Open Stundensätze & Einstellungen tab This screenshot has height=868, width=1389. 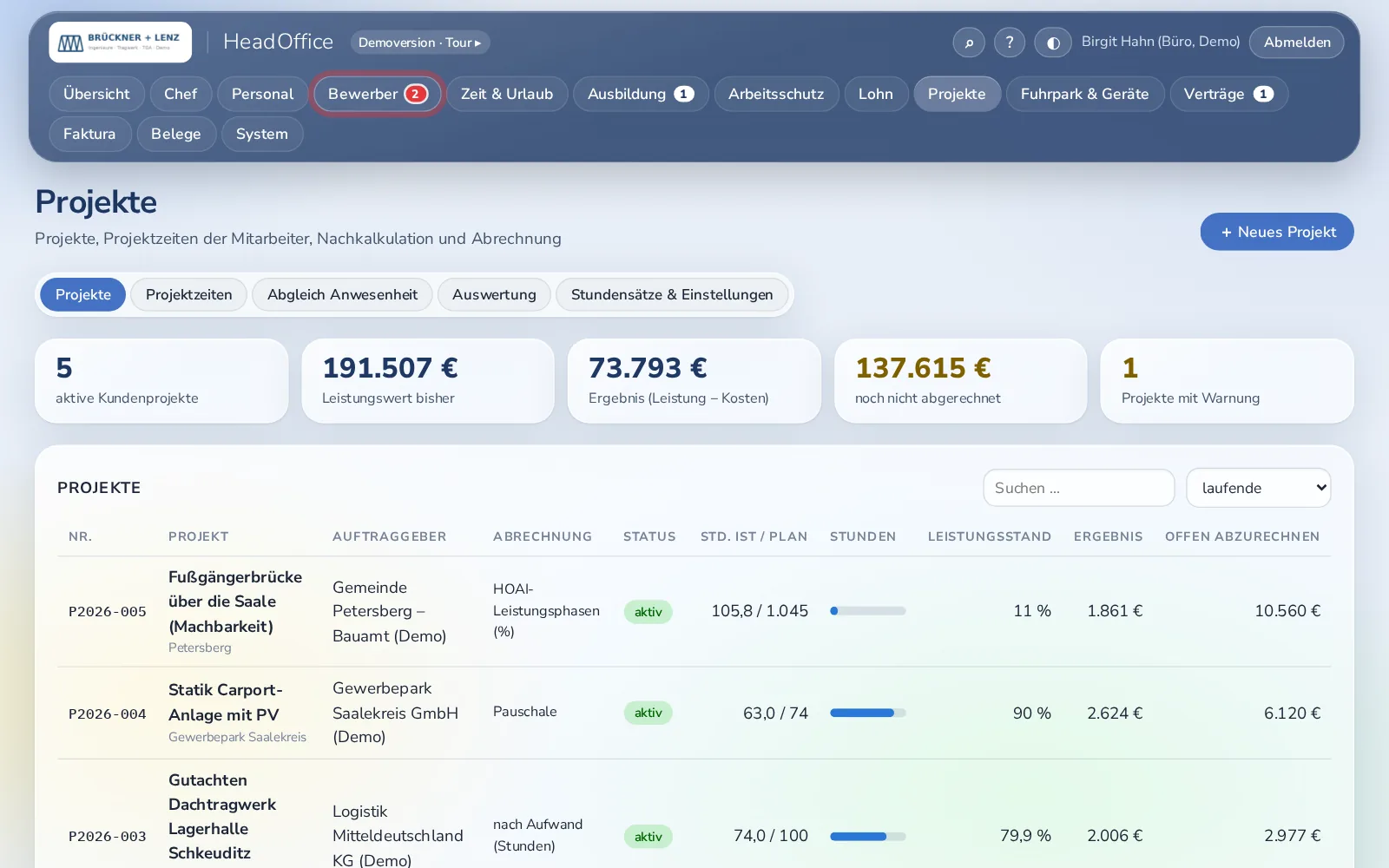tap(672, 294)
